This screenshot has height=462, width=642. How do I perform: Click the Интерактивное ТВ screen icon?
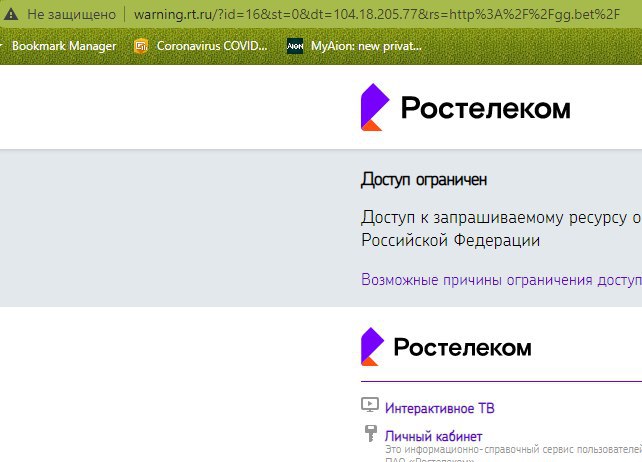(x=370, y=405)
